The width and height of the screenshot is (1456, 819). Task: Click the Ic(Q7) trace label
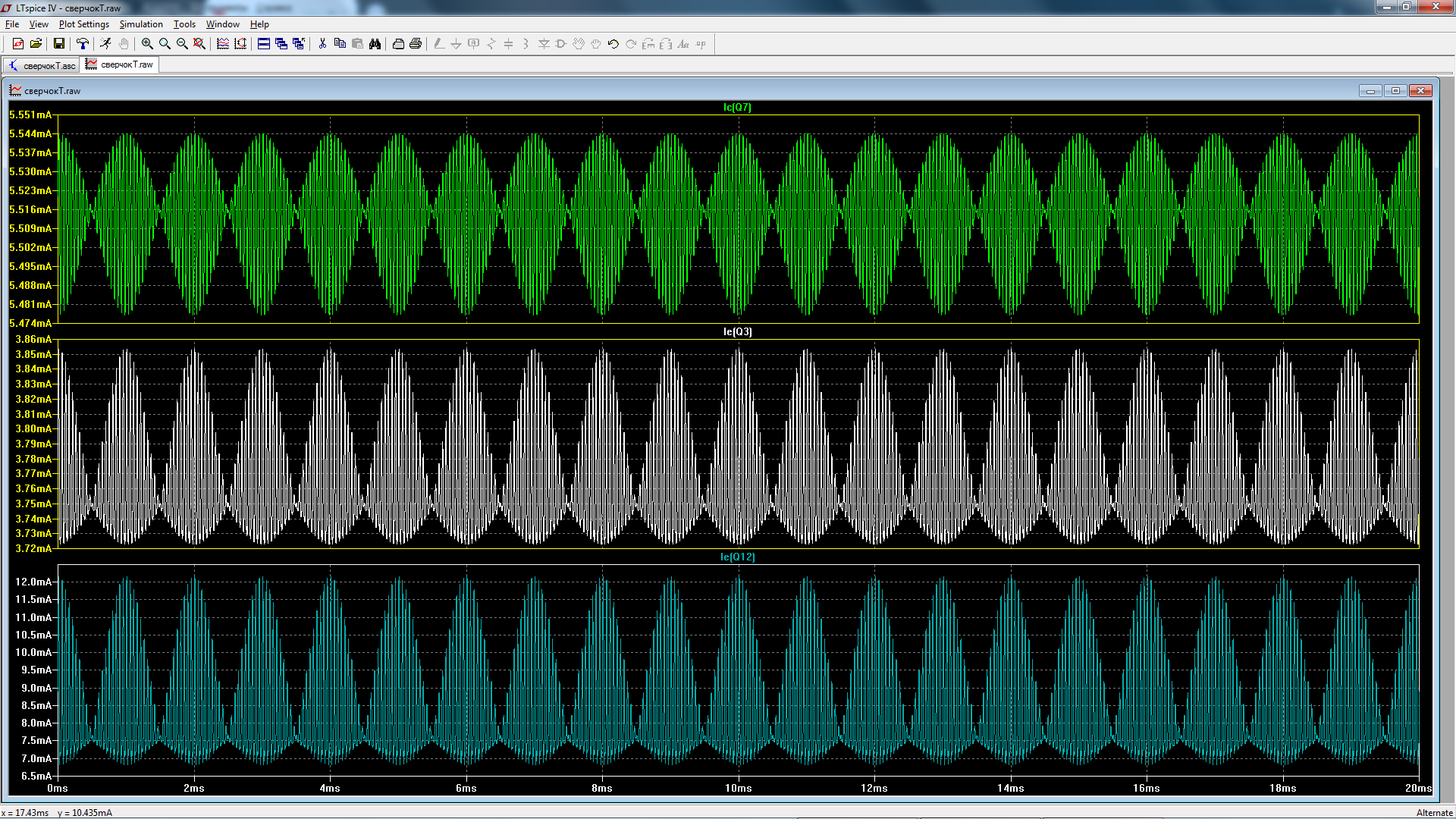click(x=737, y=107)
